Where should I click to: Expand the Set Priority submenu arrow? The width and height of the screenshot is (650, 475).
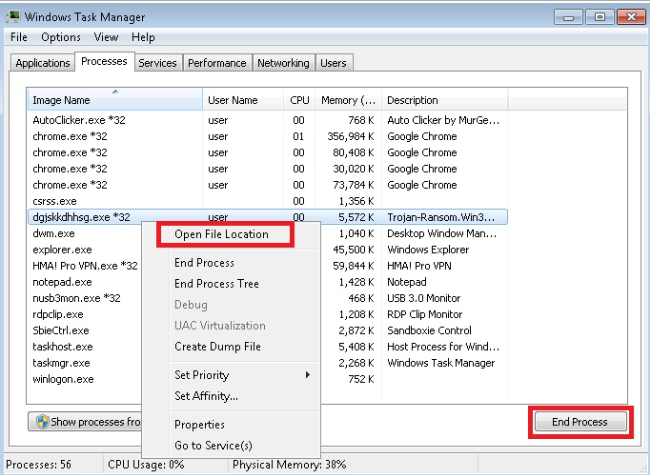point(308,375)
